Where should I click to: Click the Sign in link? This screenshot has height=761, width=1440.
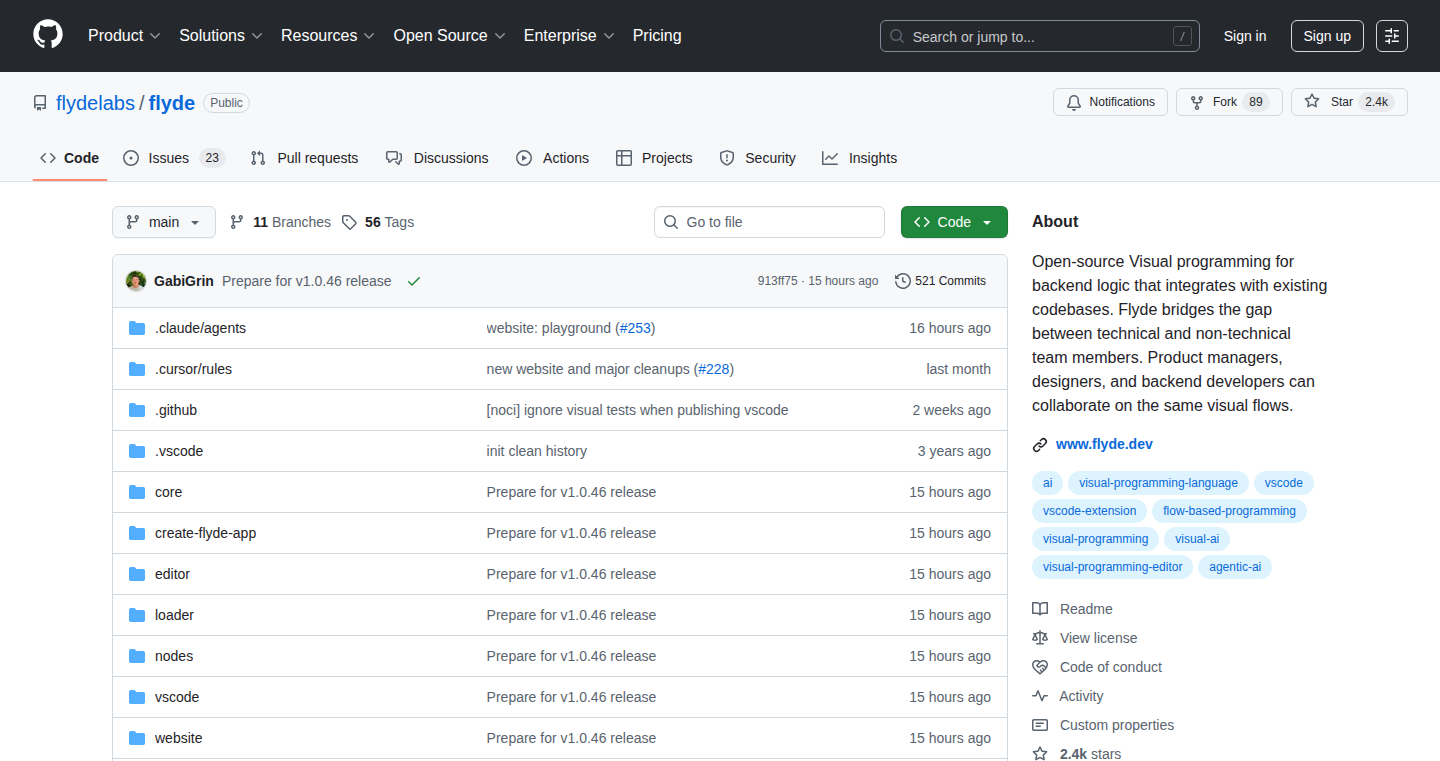point(1245,36)
